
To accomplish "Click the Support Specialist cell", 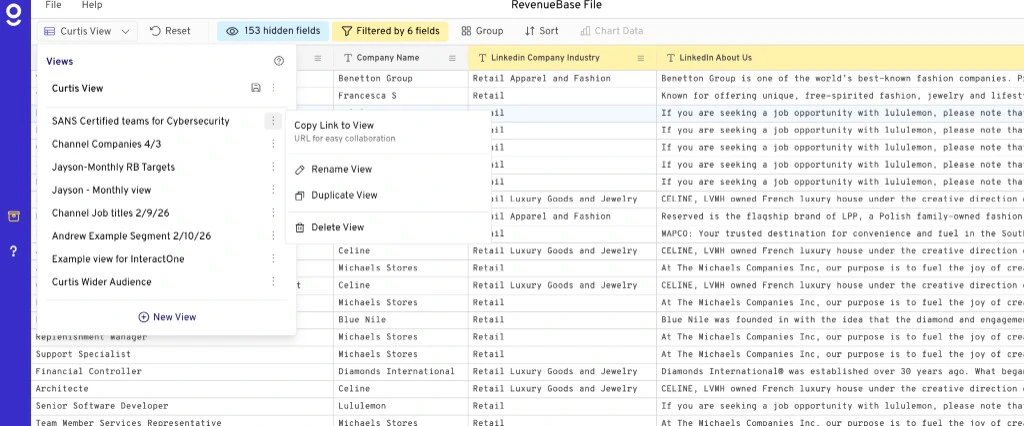I will coord(182,354).
